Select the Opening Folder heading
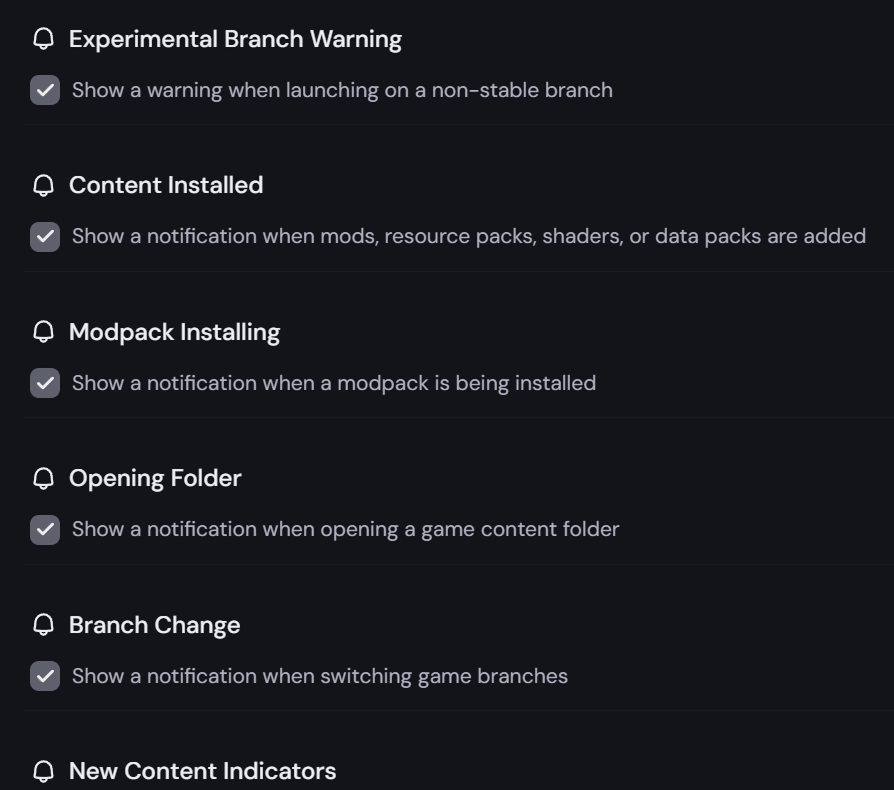The image size is (894, 790). tap(155, 478)
